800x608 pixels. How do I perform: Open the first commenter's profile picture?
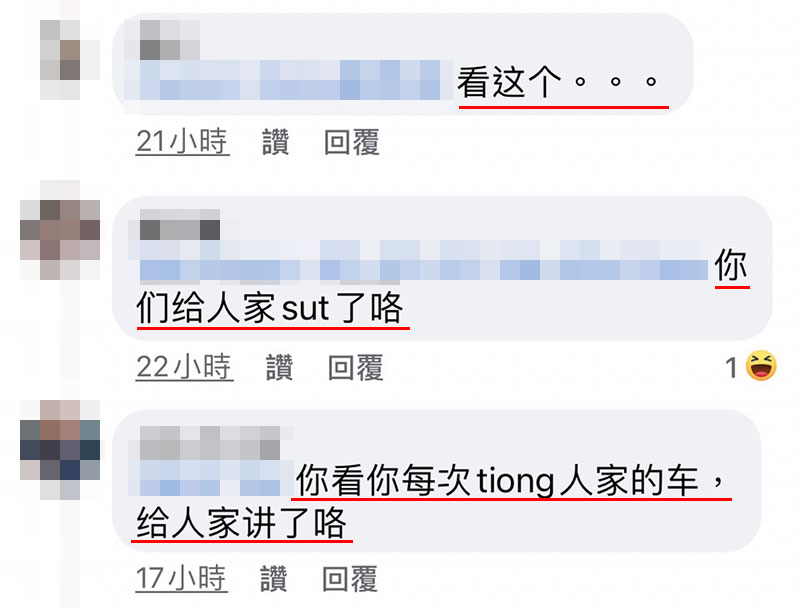point(60,60)
